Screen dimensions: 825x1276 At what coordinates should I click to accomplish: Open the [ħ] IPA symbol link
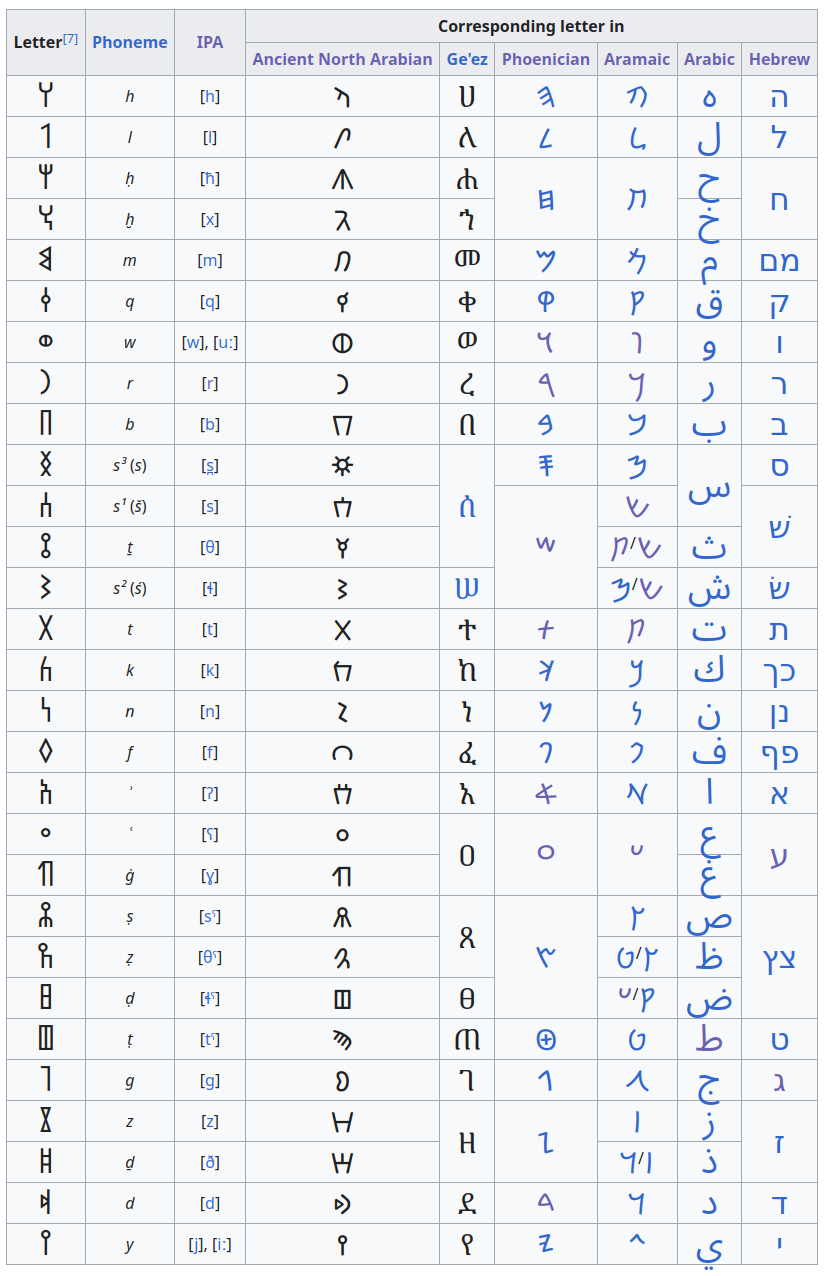[210, 179]
